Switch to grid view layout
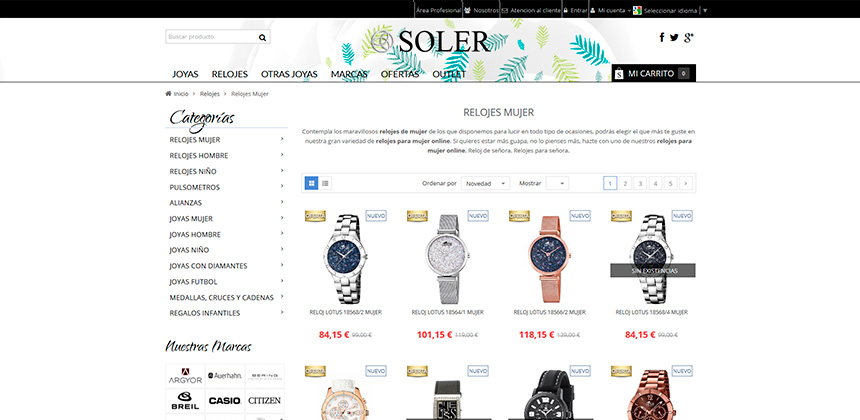Viewport: 860px width, 420px height. [312, 183]
